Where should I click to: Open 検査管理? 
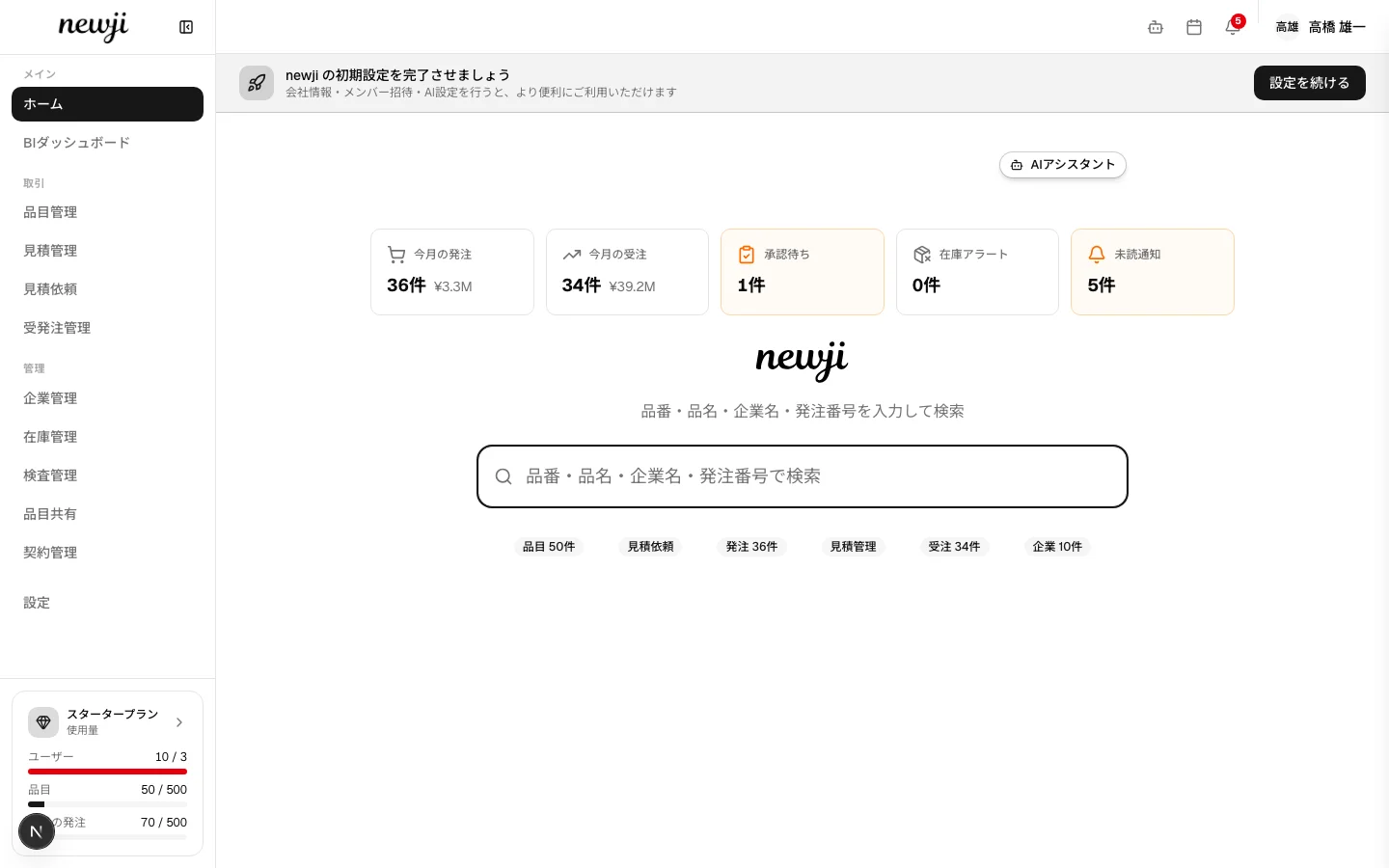tap(107, 475)
